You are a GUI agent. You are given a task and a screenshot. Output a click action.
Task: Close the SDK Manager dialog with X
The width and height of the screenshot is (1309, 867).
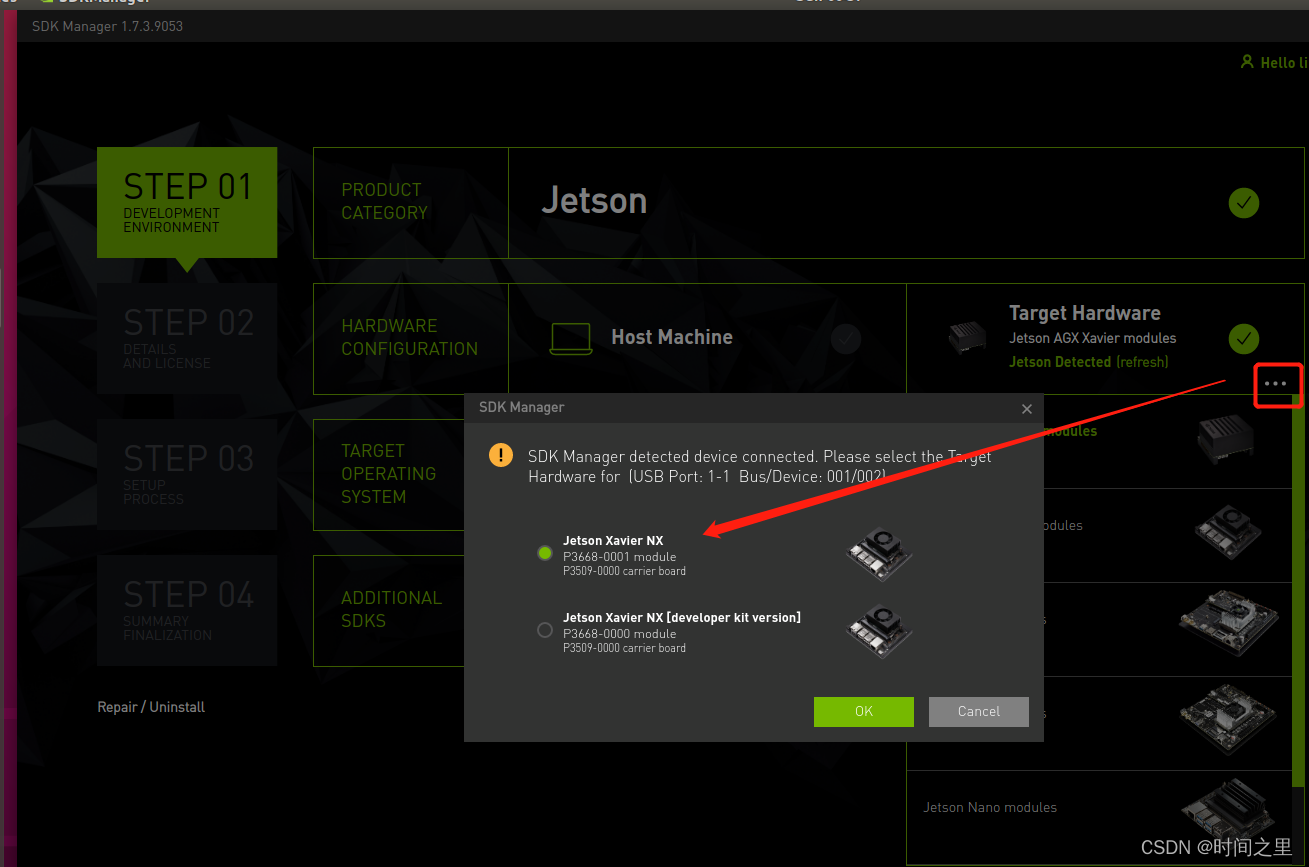point(1027,408)
